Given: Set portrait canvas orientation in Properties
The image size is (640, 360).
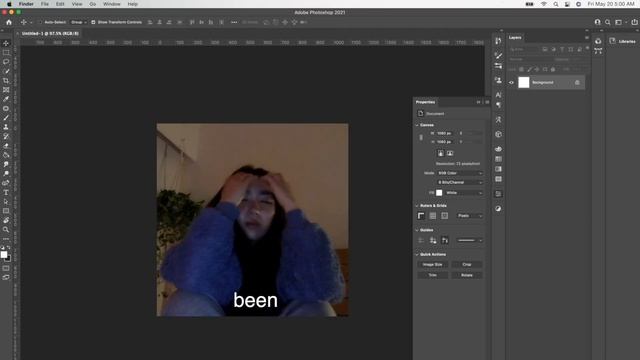Looking at the screenshot, I should point(440,153).
